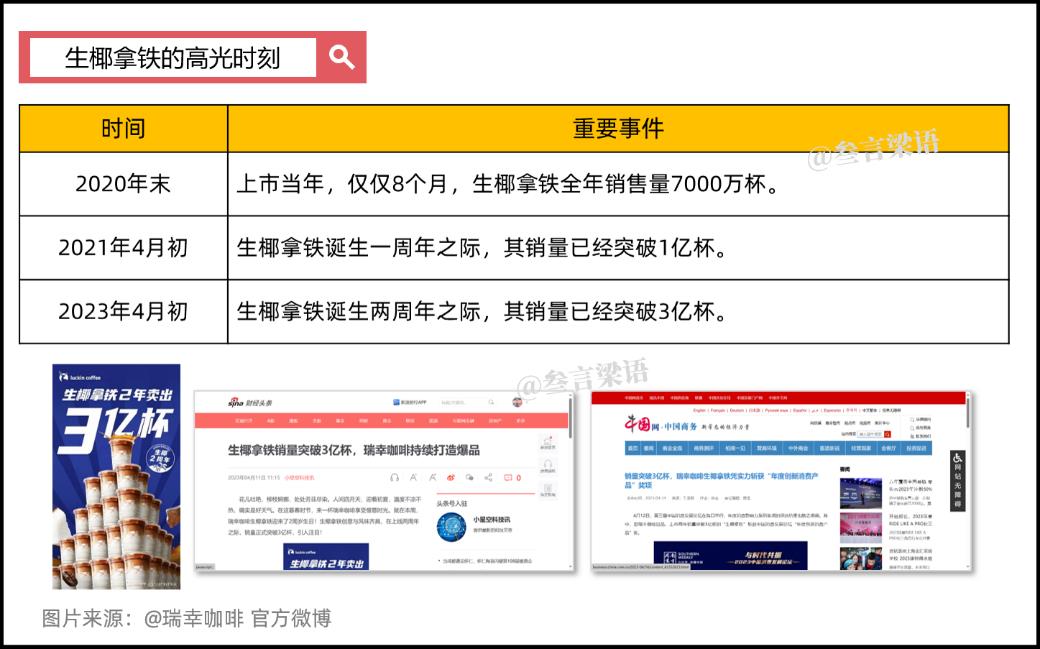Open the blue headline 销量突破3亿杯 on 中国网
The height and width of the screenshot is (649, 1040).
tap(722, 480)
